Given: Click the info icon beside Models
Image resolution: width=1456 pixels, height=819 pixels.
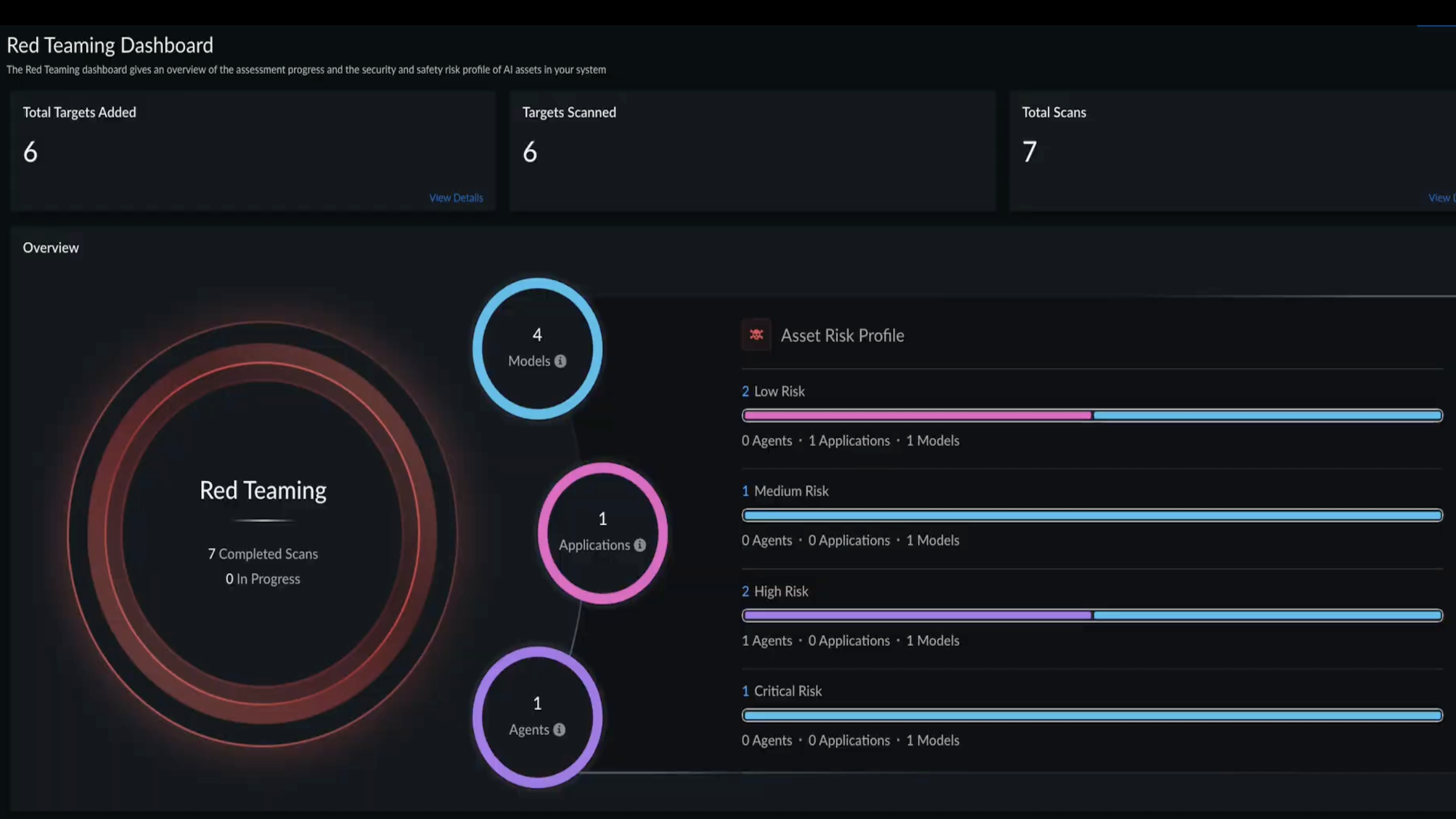Looking at the screenshot, I should tap(560, 361).
